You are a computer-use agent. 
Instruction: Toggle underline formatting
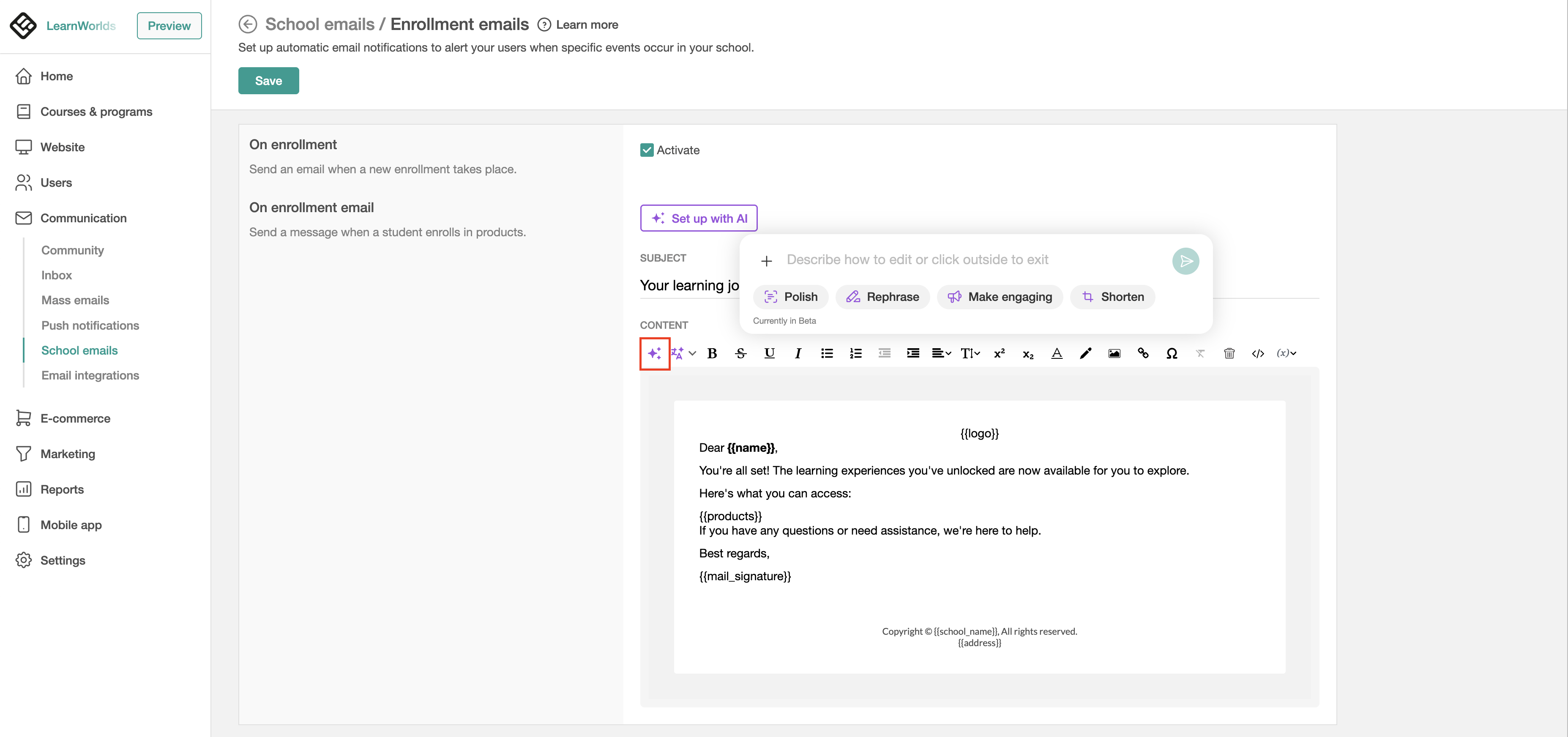(x=769, y=354)
